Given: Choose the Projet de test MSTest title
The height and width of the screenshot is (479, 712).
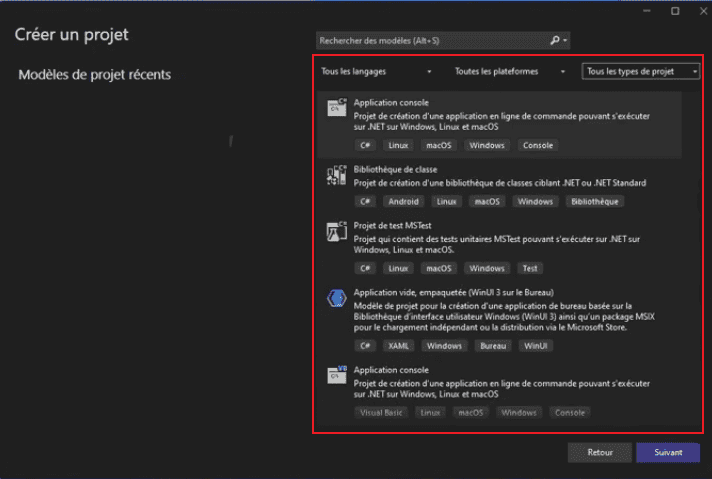Looking at the screenshot, I should click(392, 226).
